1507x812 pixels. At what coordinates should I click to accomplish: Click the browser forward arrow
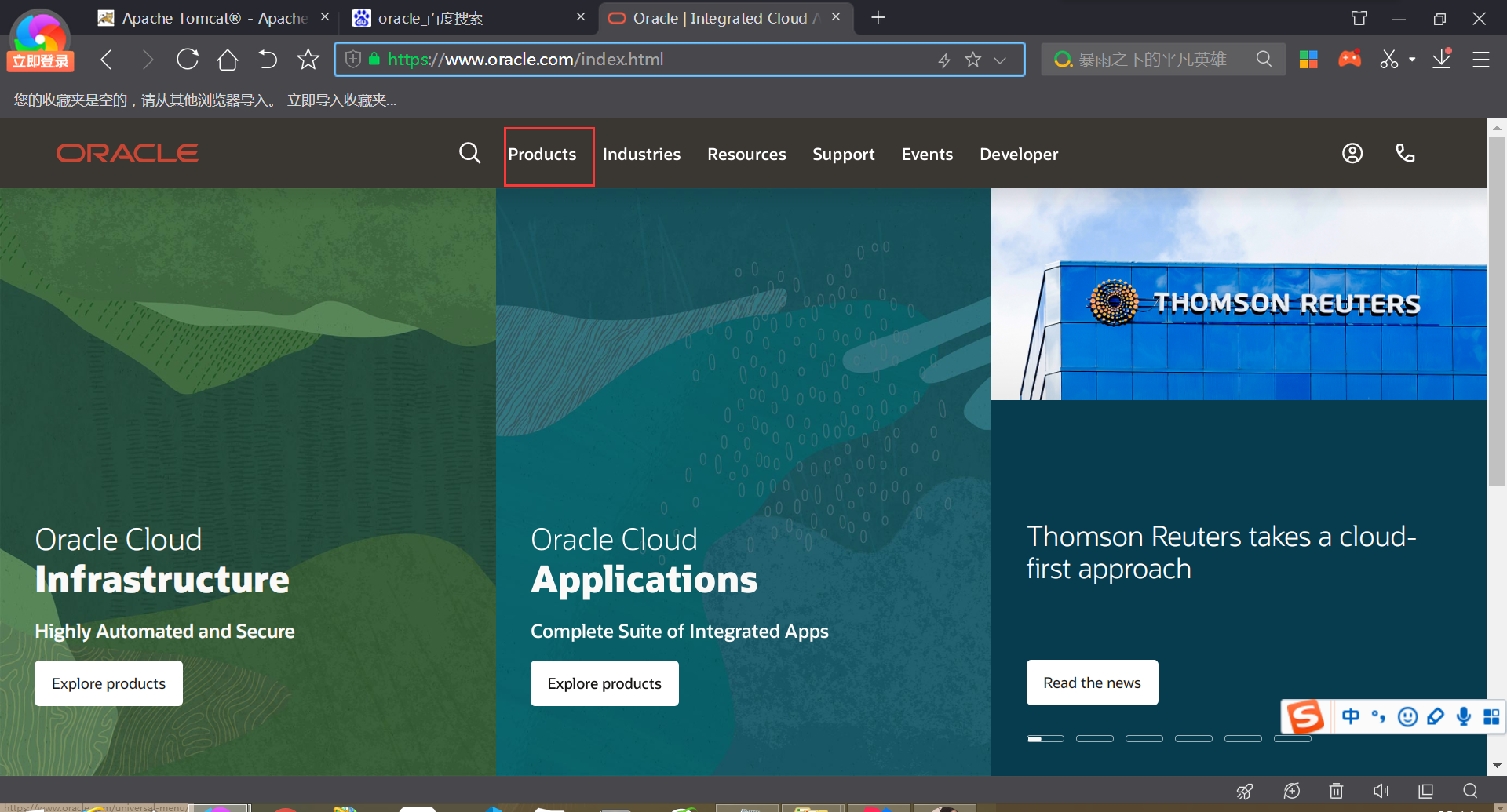click(147, 60)
